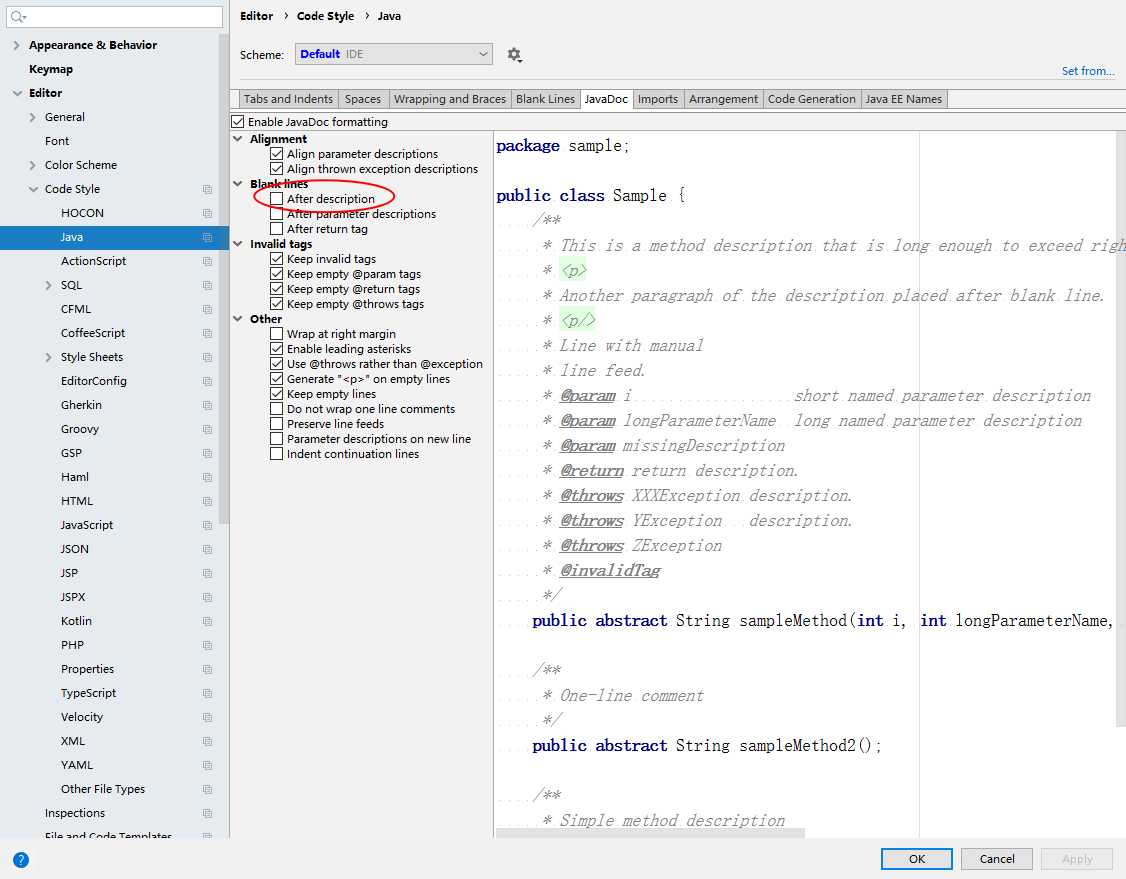Click the project-level icon beside Code Style

[208, 190]
